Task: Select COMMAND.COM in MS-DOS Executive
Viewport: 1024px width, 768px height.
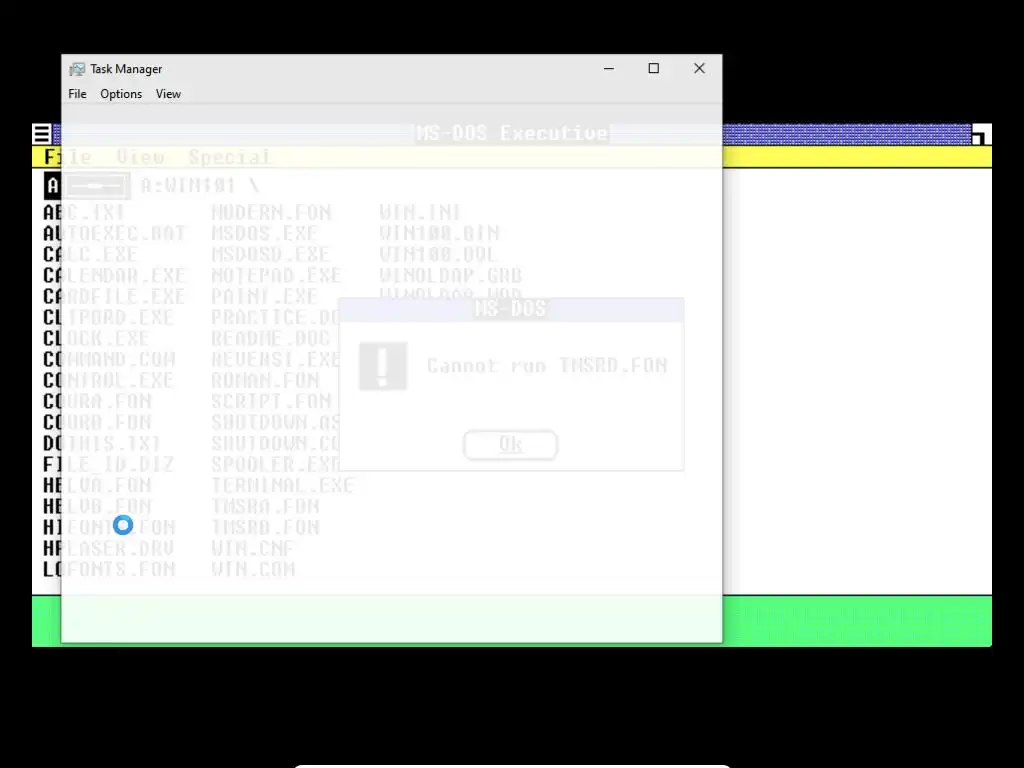Action: click(x=109, y=359)
